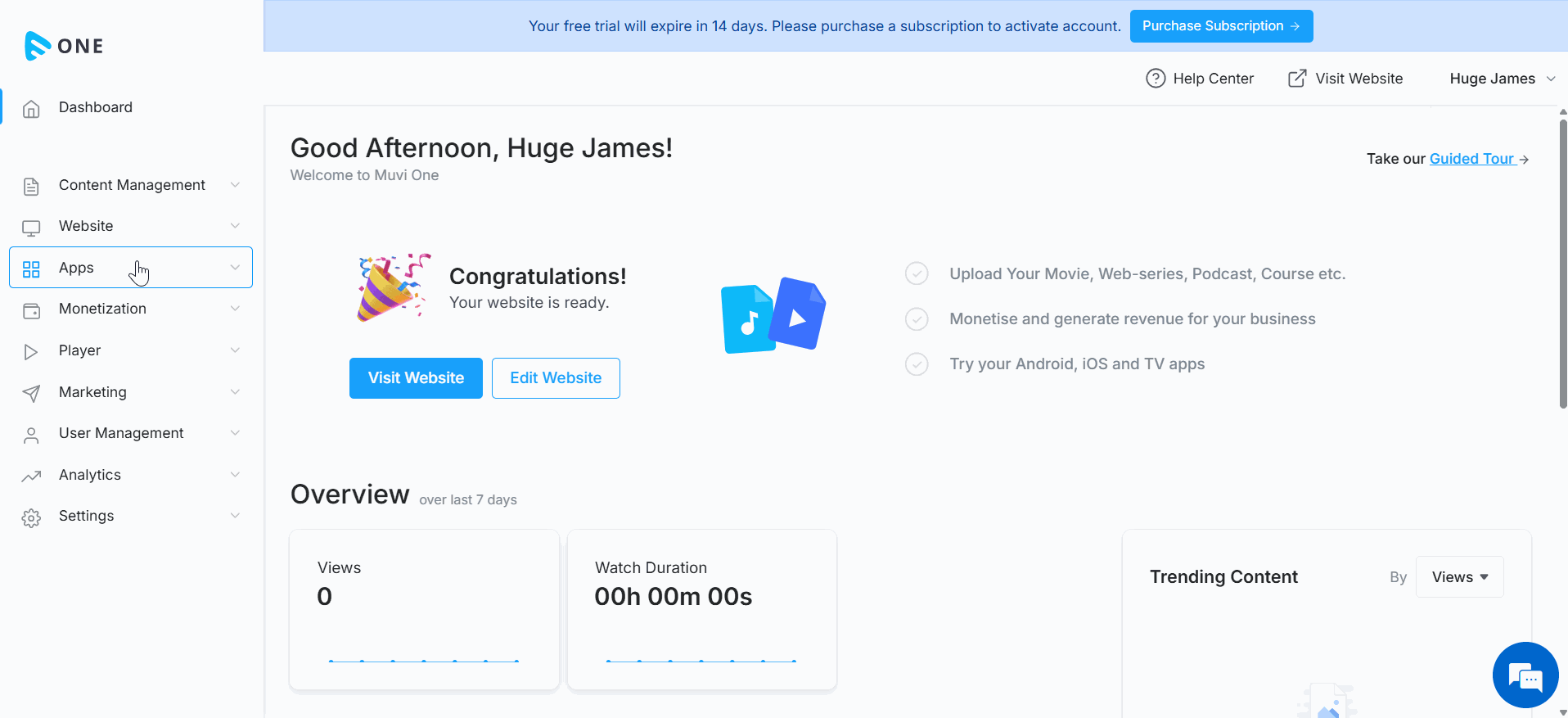
Task: Click the User Management person icon
Action: pyautogui.click(x=31, y=434)
